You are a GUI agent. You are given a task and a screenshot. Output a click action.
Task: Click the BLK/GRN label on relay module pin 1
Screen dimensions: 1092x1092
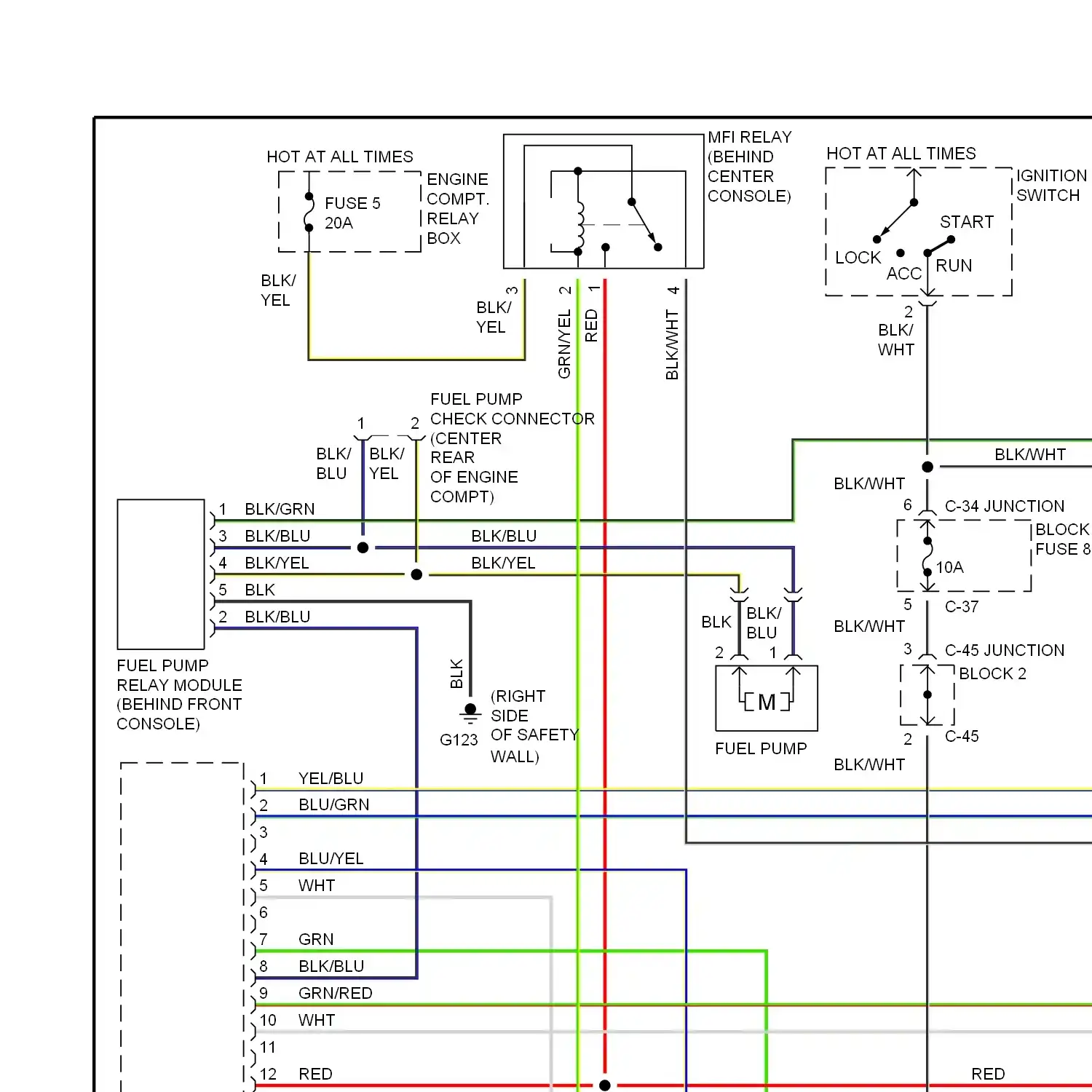[x=280, y=509]
